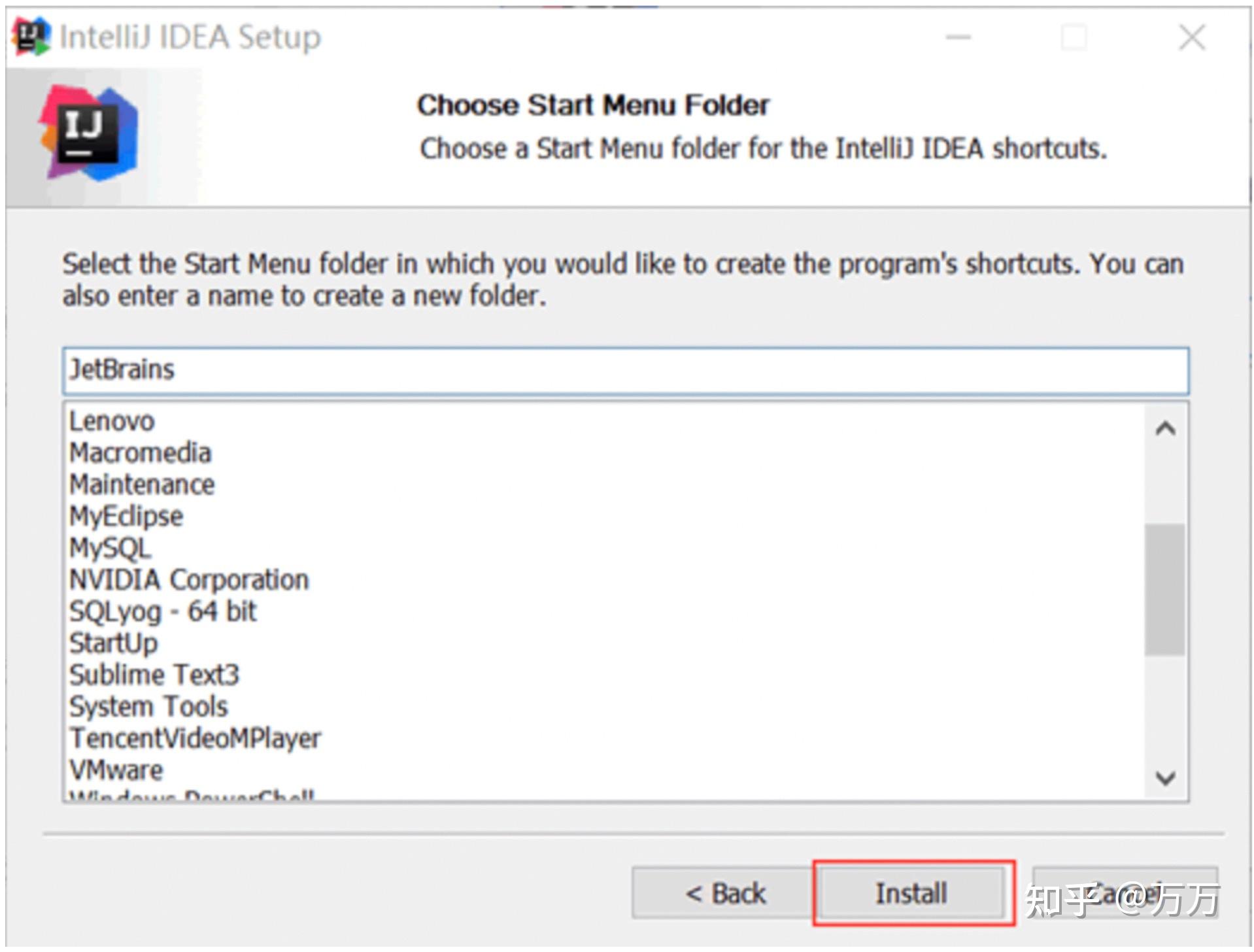Pick the MySQL folder
This screenshot has width=1254, height=952.
pyautogui.click(x=110, y=548)
